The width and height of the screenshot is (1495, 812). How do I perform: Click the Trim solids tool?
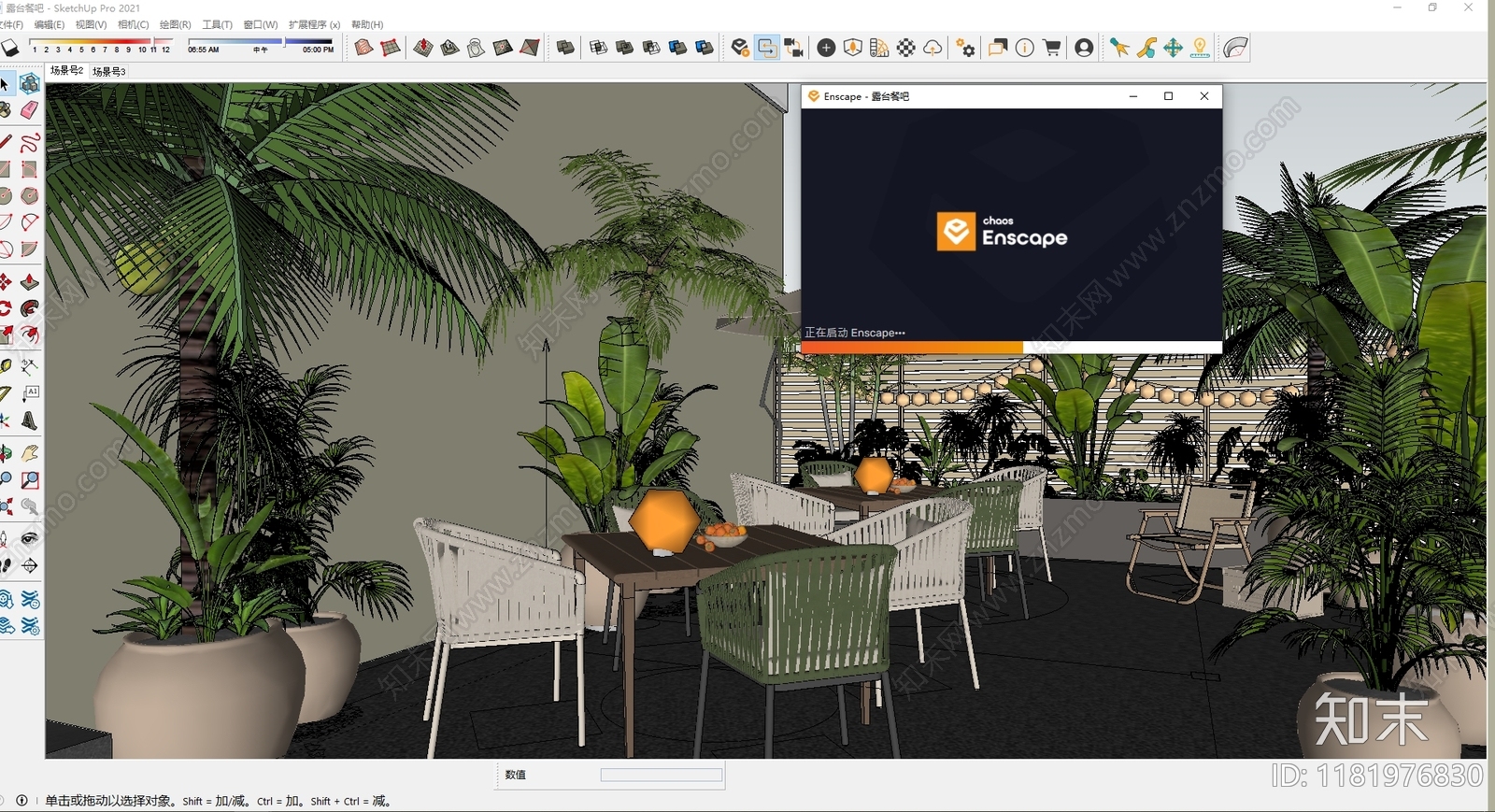[x=678, y=48]
